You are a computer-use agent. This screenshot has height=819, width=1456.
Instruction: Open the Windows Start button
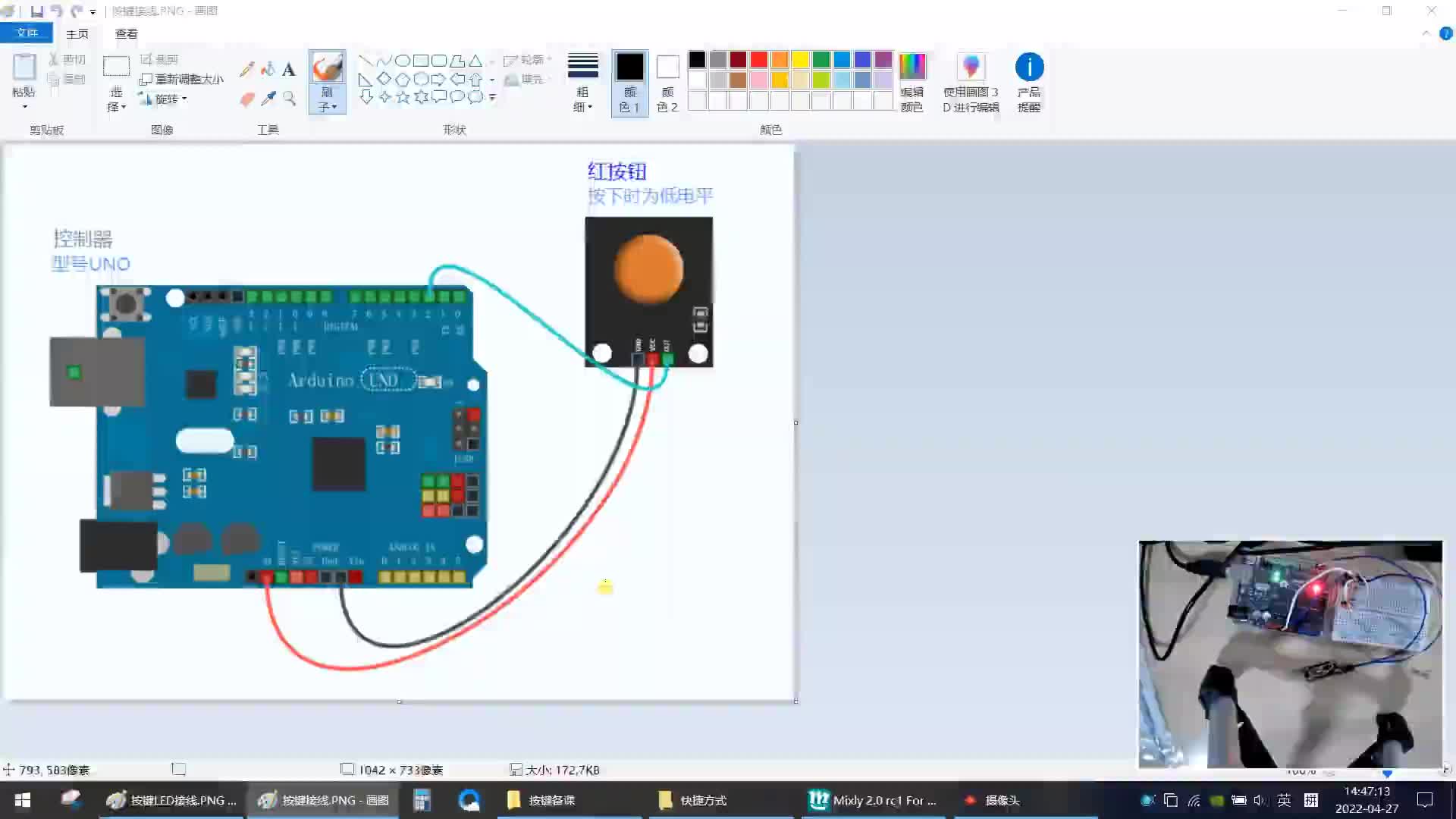(x=23, y=800)
